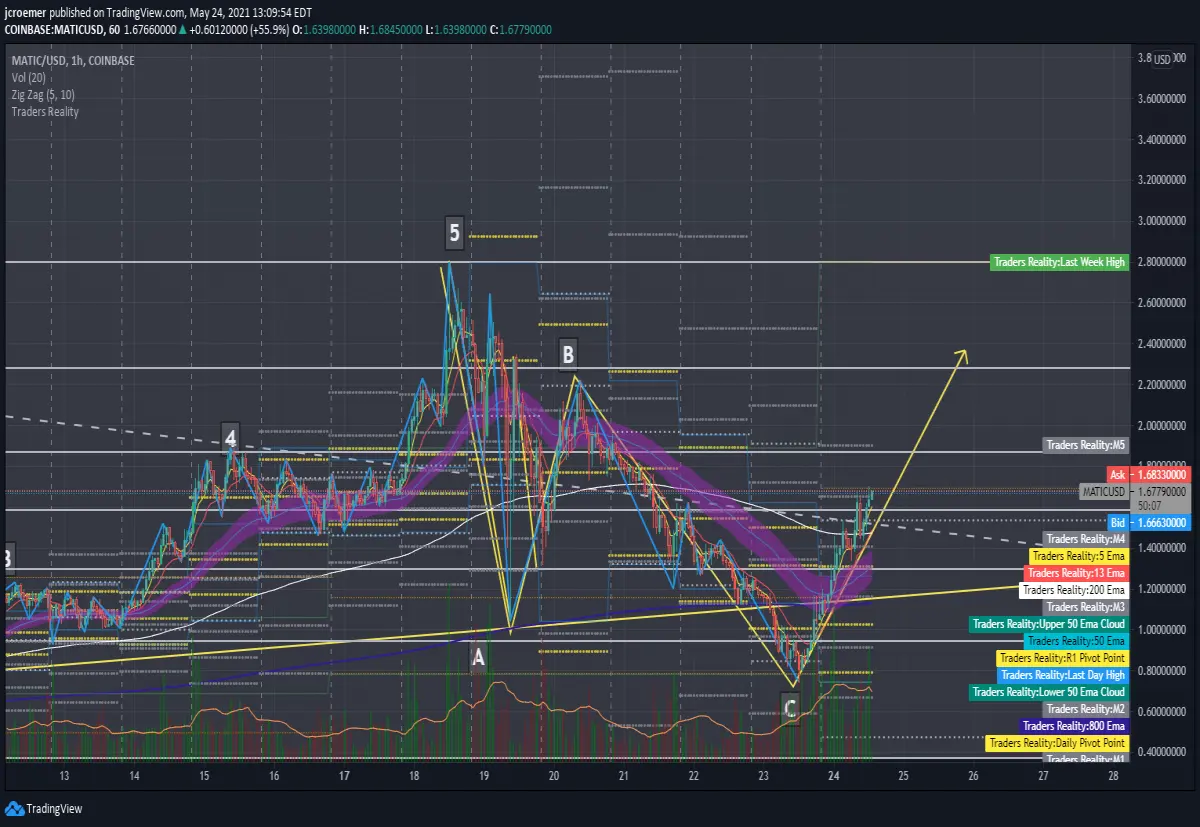
Task: Click date 18 on the time axis
Action: [x=414, y=776]
